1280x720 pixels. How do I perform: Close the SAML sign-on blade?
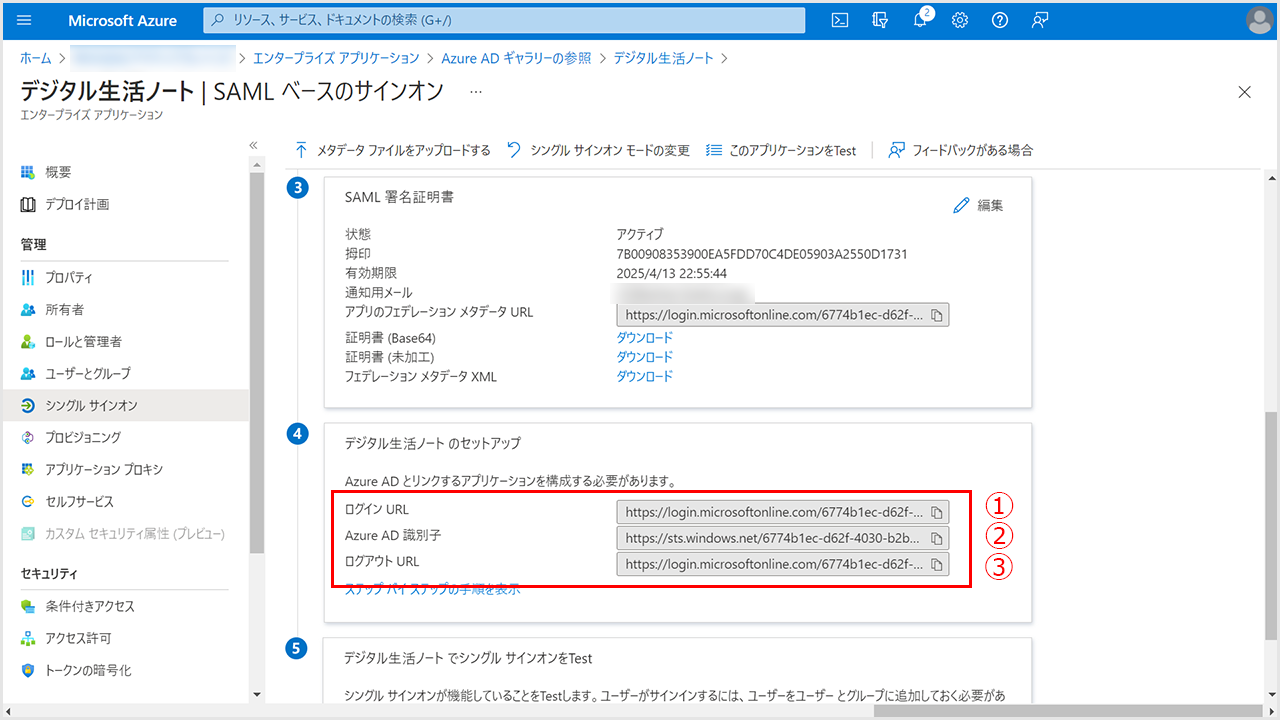tap(1245, 92)
